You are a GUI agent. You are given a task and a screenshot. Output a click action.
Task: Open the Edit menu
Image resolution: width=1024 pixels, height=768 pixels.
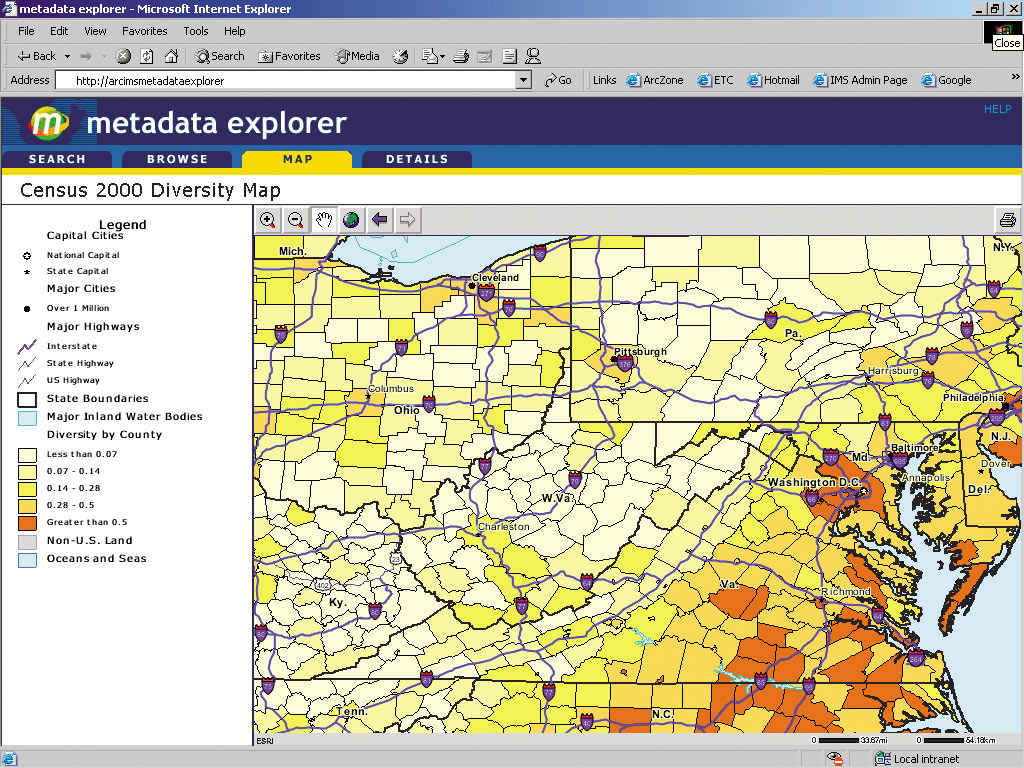click(59, 31)
